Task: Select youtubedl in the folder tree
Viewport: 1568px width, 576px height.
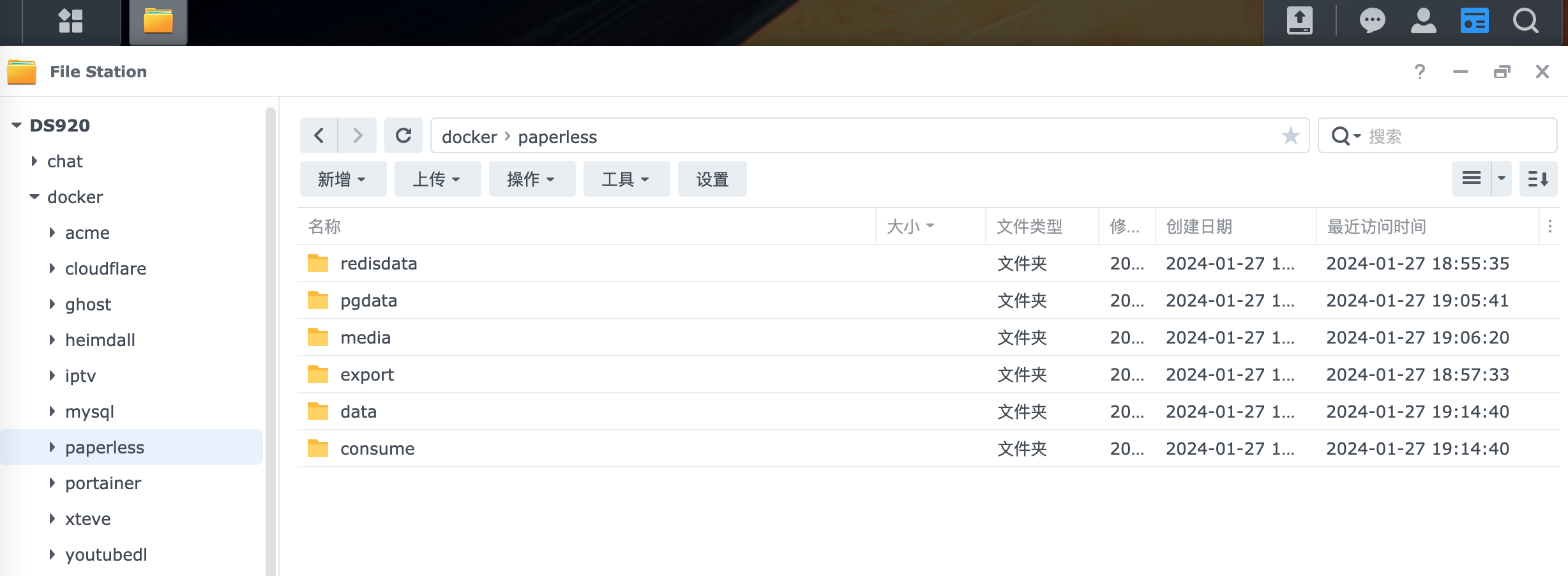Action: point(106,554)
